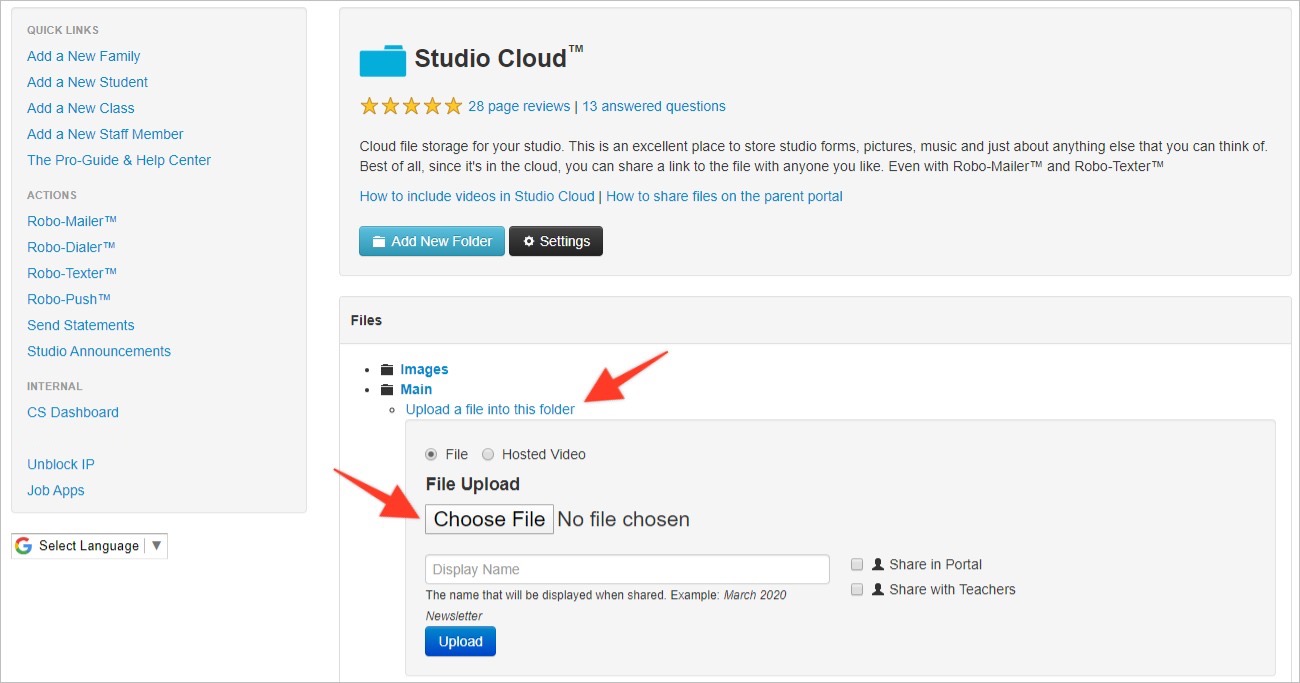Click the Google logo icon
This screenshot has height=683, width=1300.
24,546
